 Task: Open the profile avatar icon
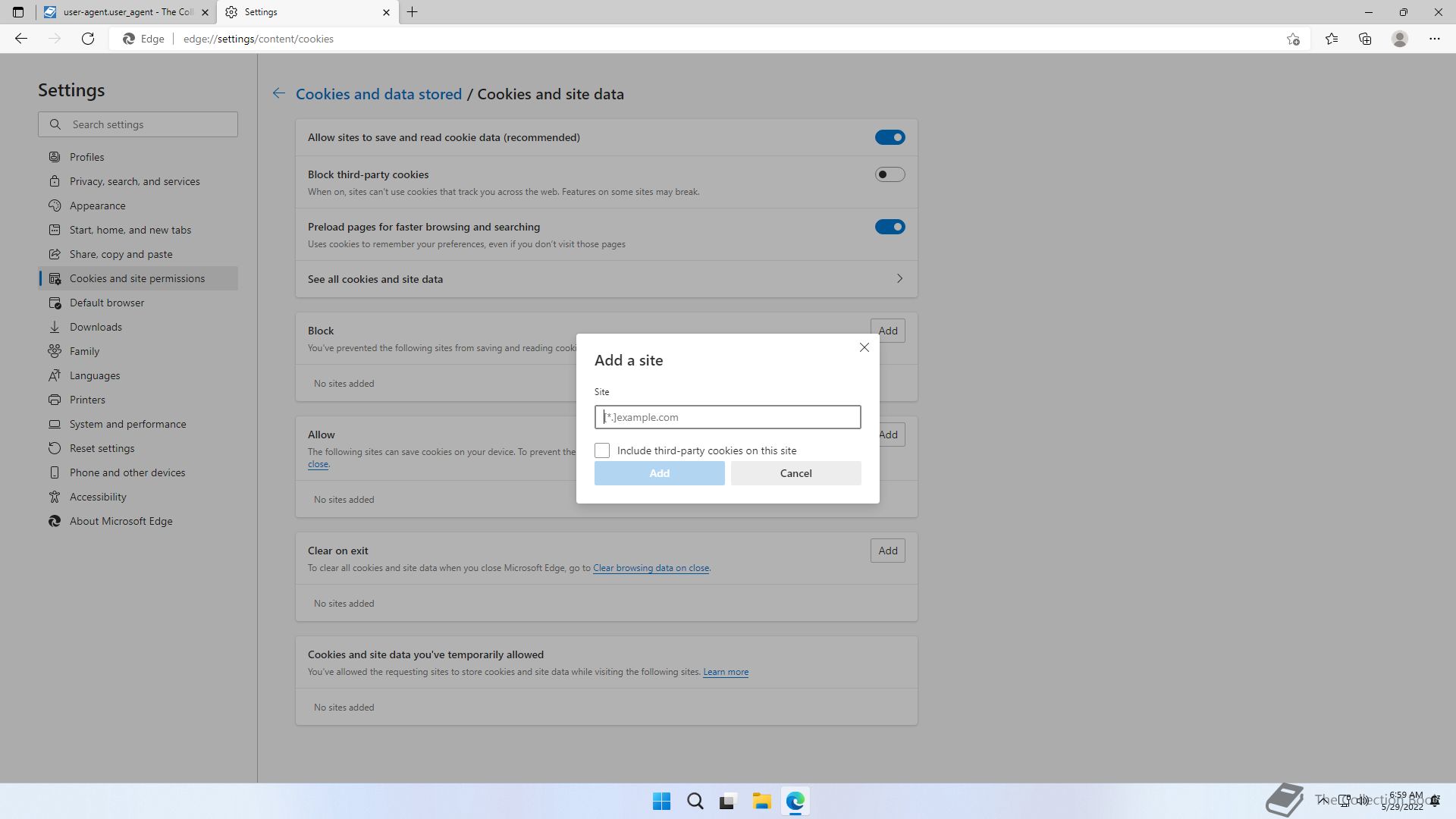1400,39
